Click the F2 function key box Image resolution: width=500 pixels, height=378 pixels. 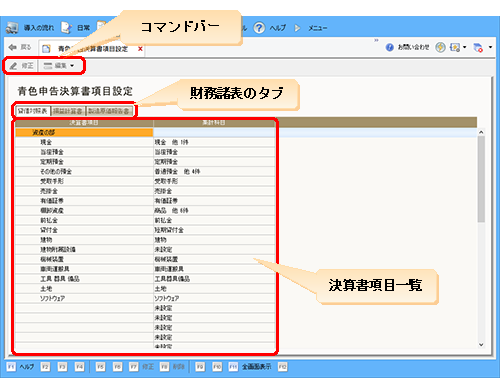[45, 367]
